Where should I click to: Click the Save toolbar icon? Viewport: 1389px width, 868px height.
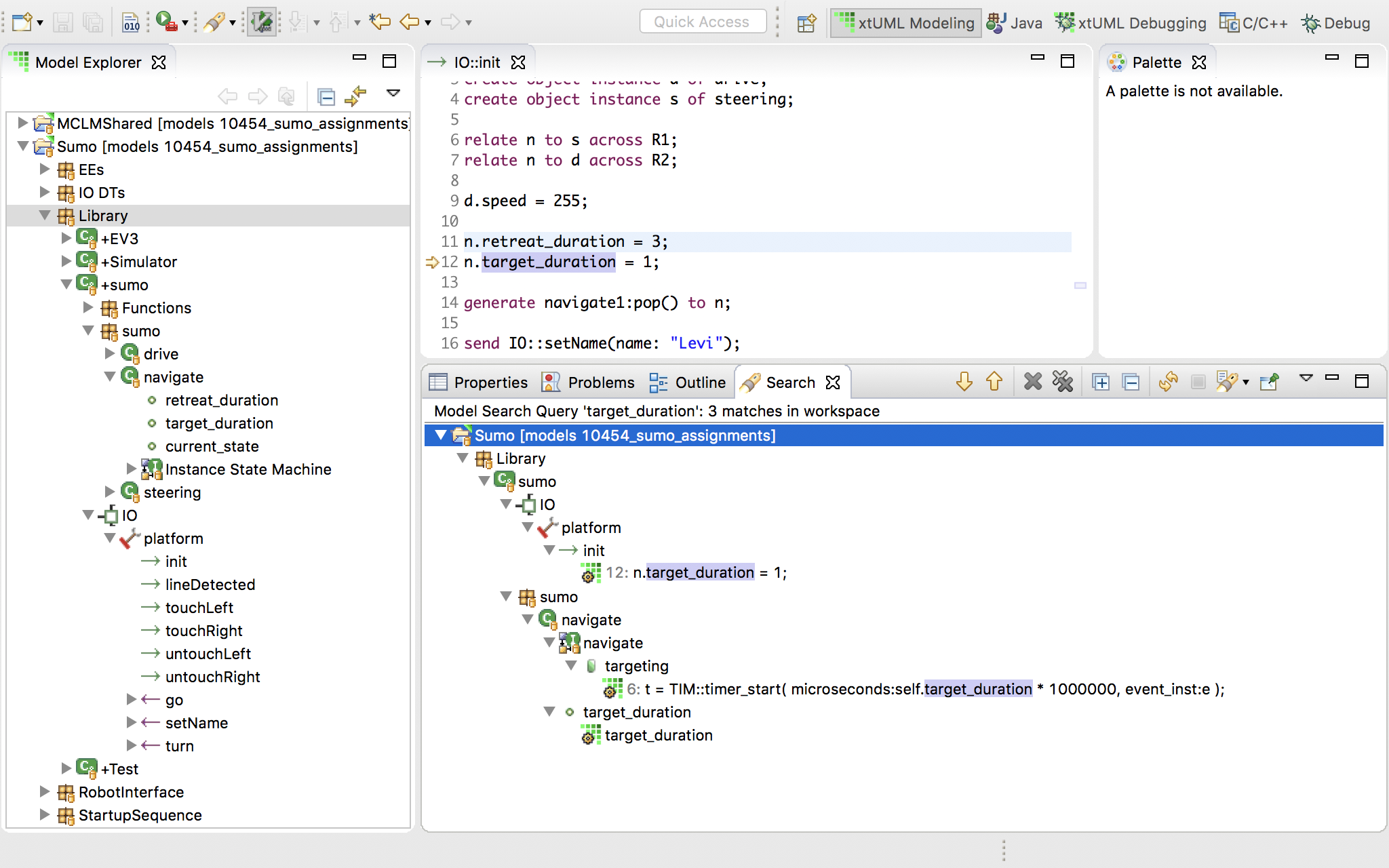pyautogui.click(x=63, y=22)
